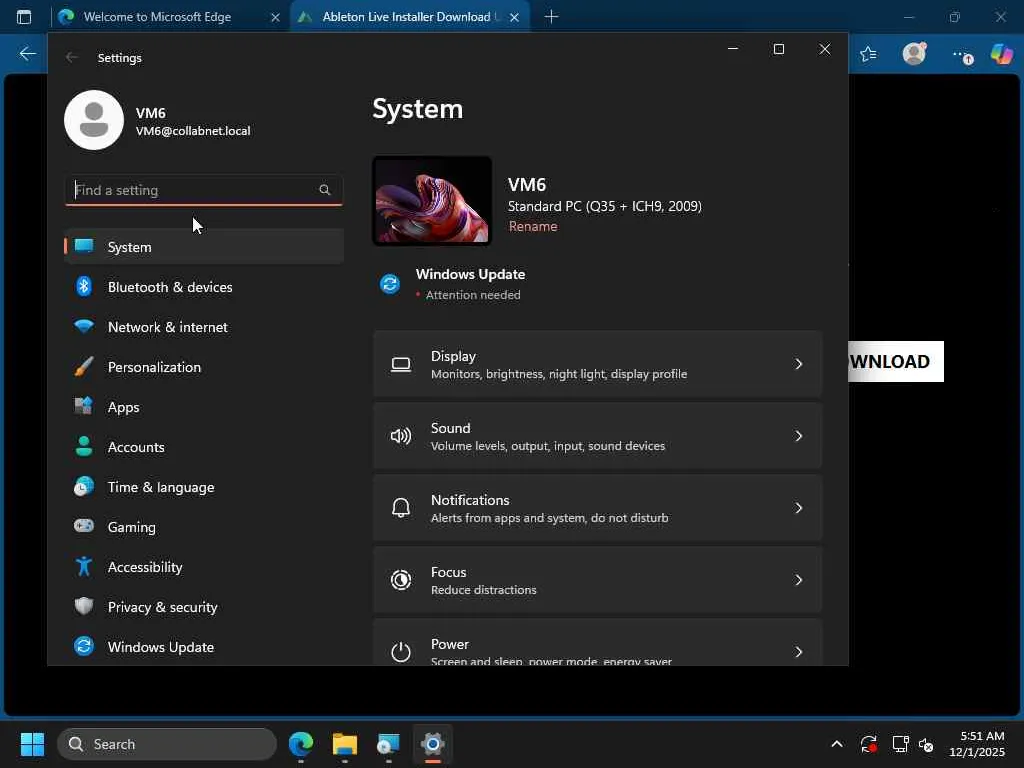Go to Accounts settings

click(x=136, y=447)
